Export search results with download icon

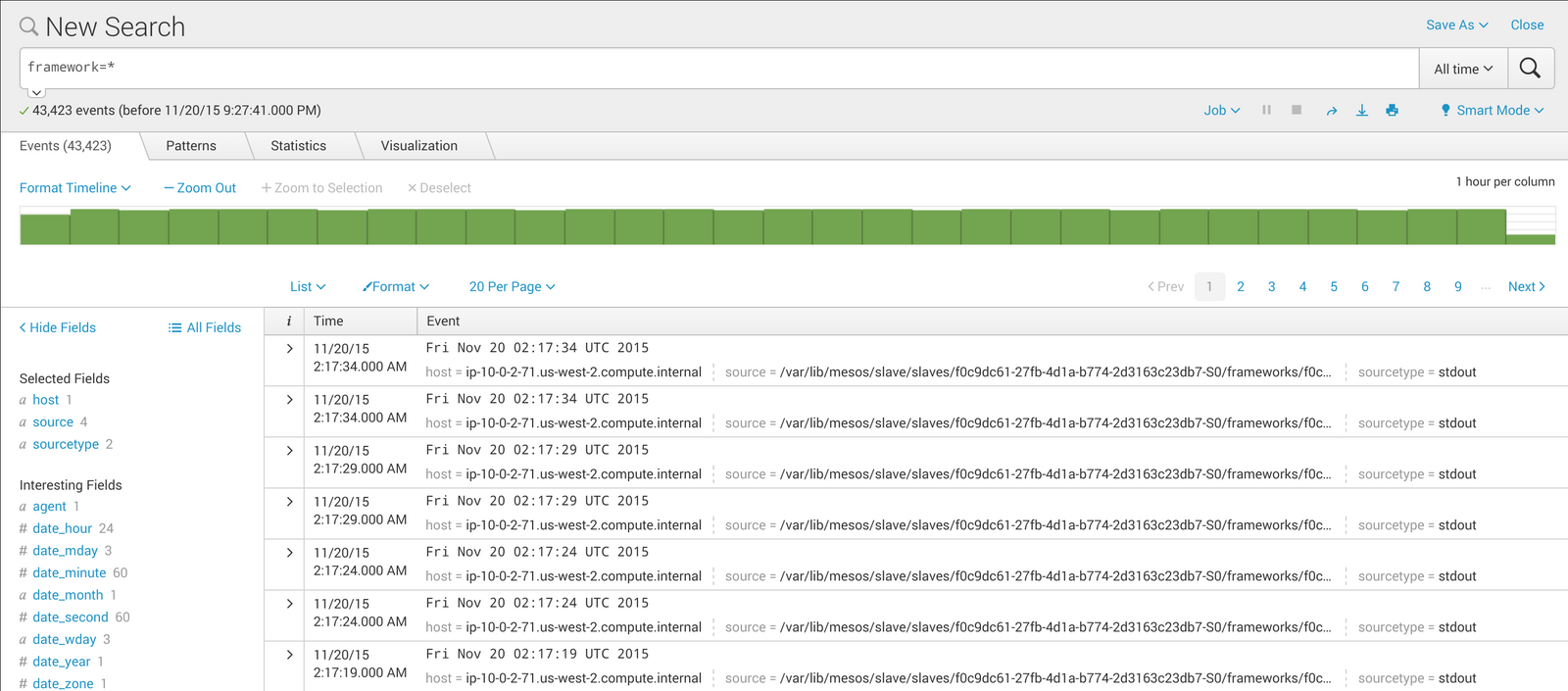(1361, 111)
